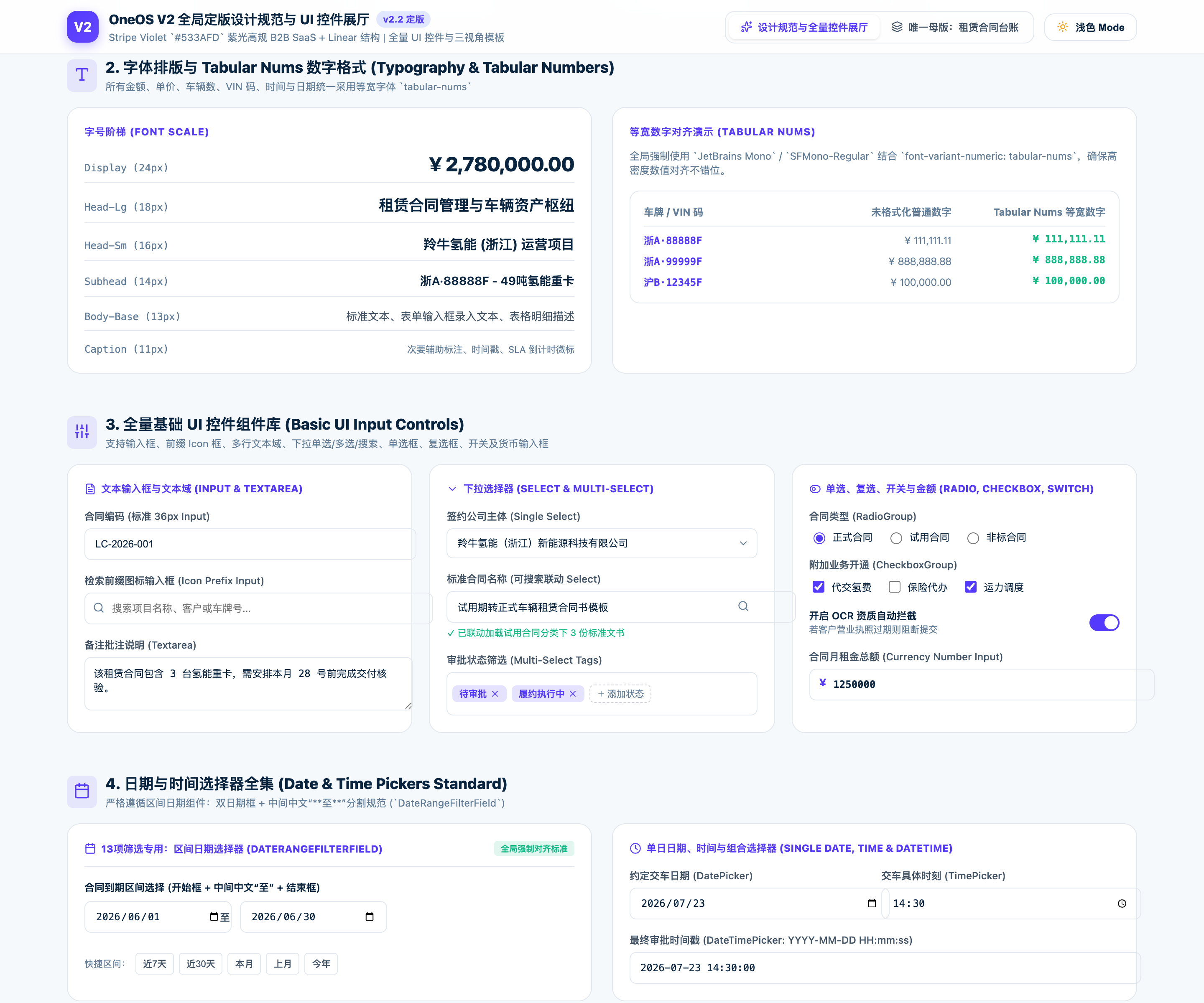Open calendar picker icon of the 2026/07/23 field
Screen dimensions: 1204x1003
pos(872,903)
